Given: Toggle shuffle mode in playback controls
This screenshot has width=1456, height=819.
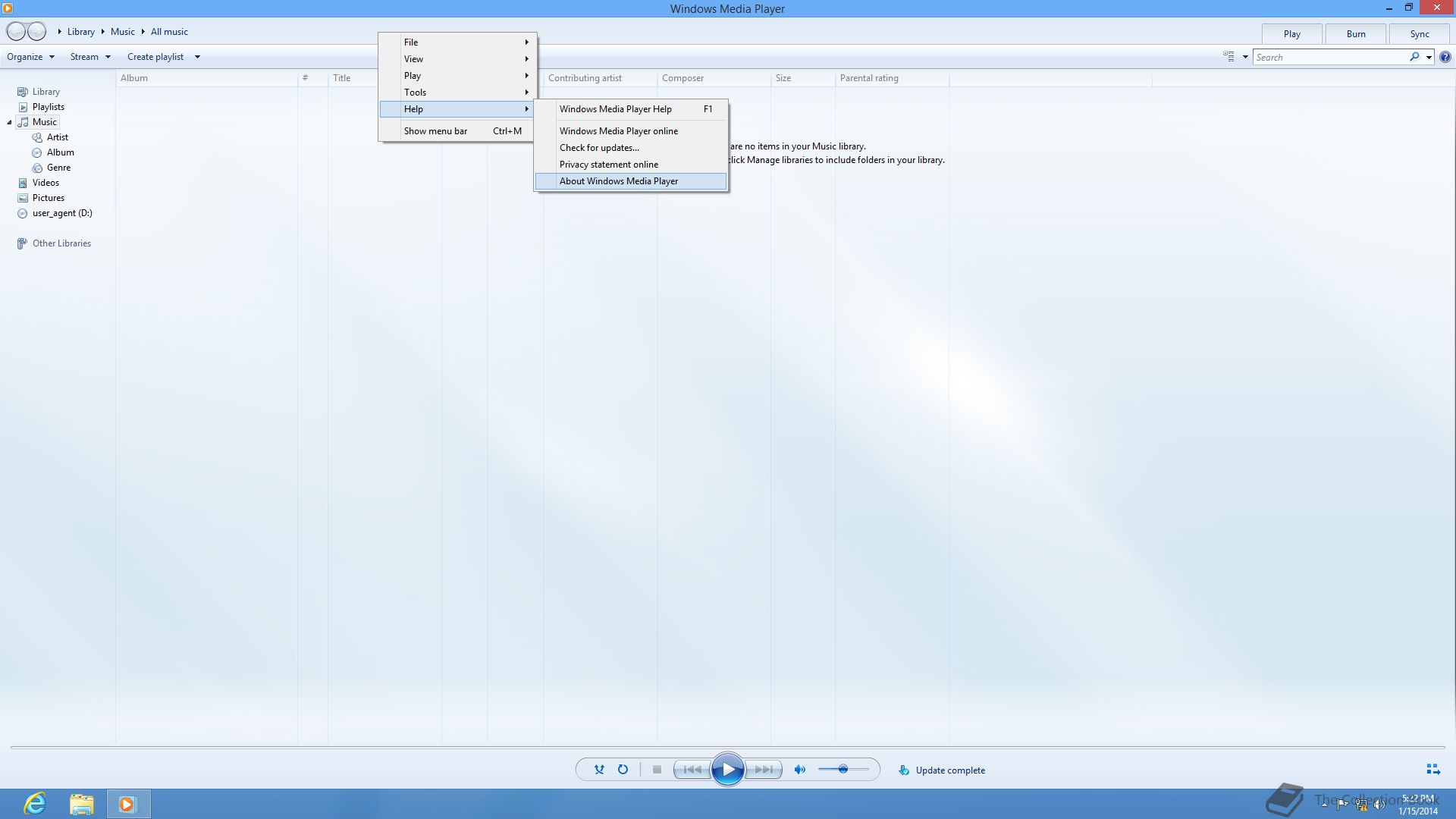Looking at the screenshot, I should (x=599, y=770).
